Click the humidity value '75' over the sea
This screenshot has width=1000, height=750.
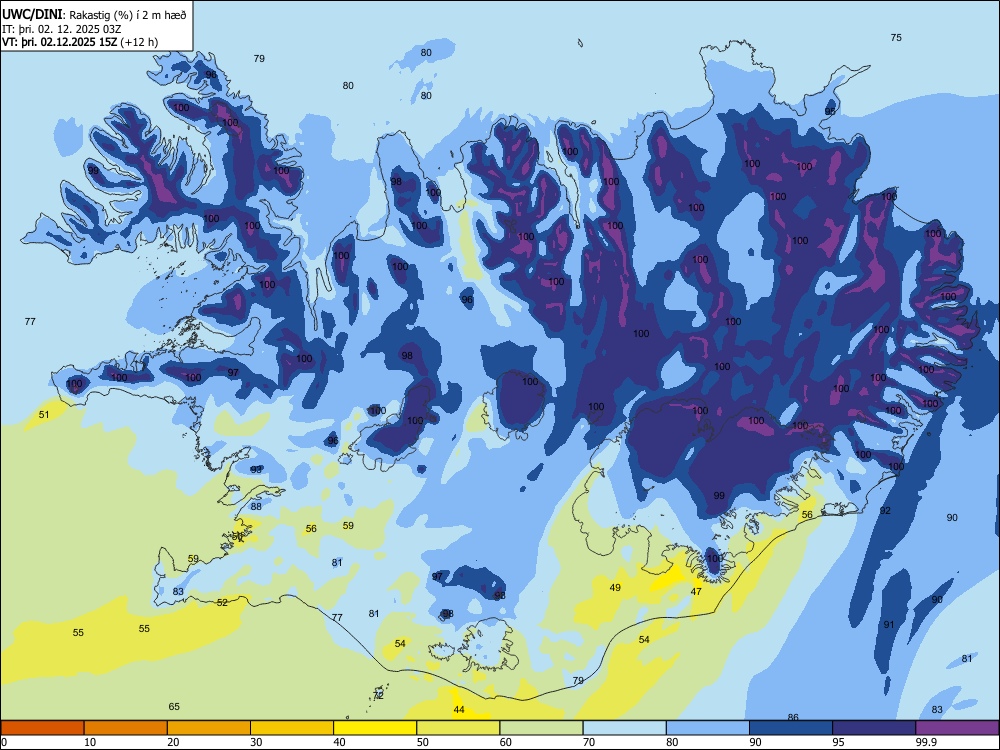896,38
